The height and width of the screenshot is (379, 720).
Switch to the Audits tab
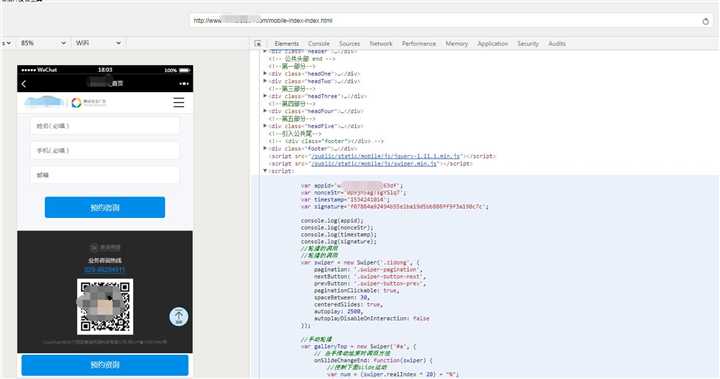[557, 44]
